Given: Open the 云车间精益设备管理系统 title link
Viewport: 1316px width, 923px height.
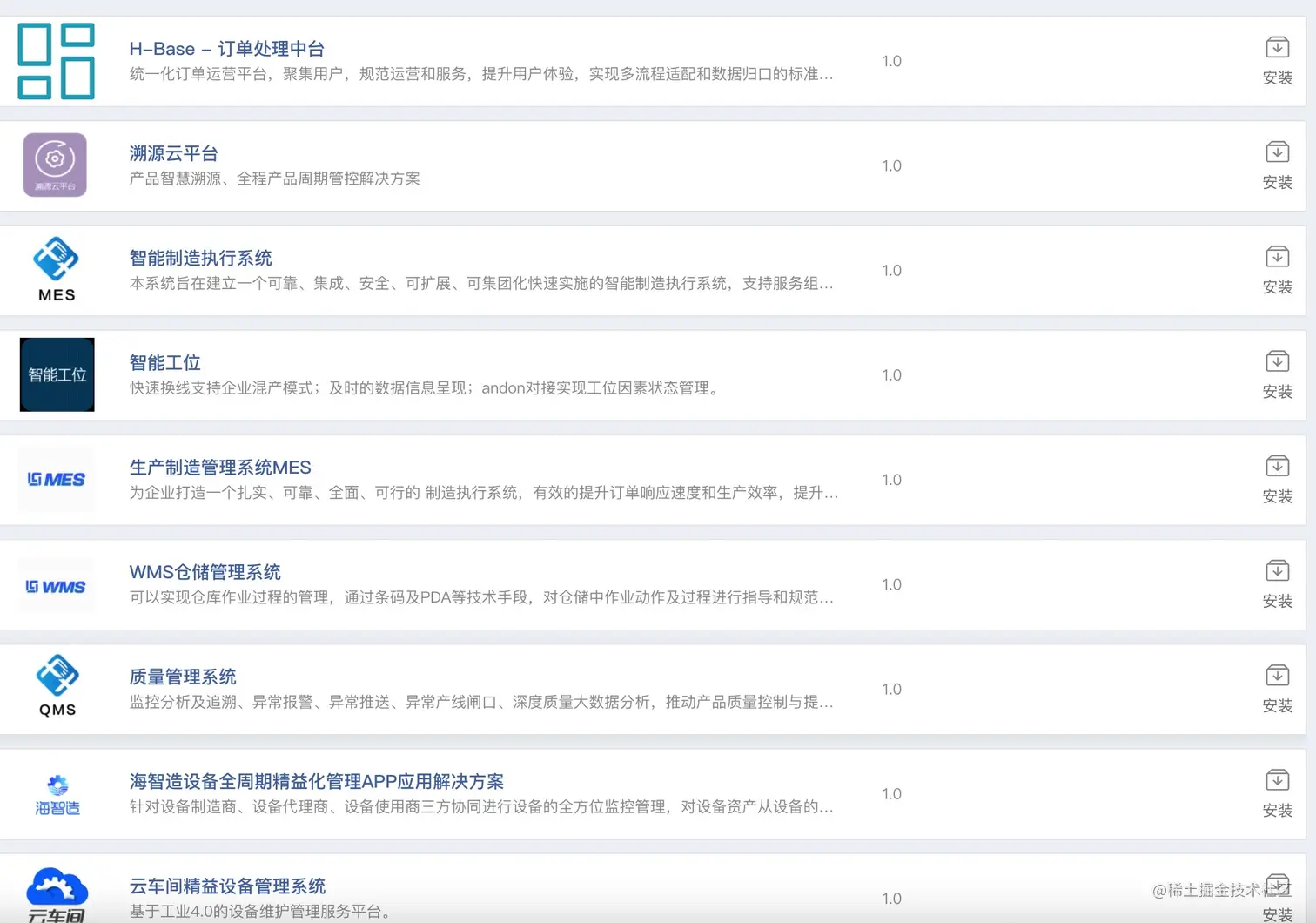Looking at the screenshot, I should click(x=227, y=886).
